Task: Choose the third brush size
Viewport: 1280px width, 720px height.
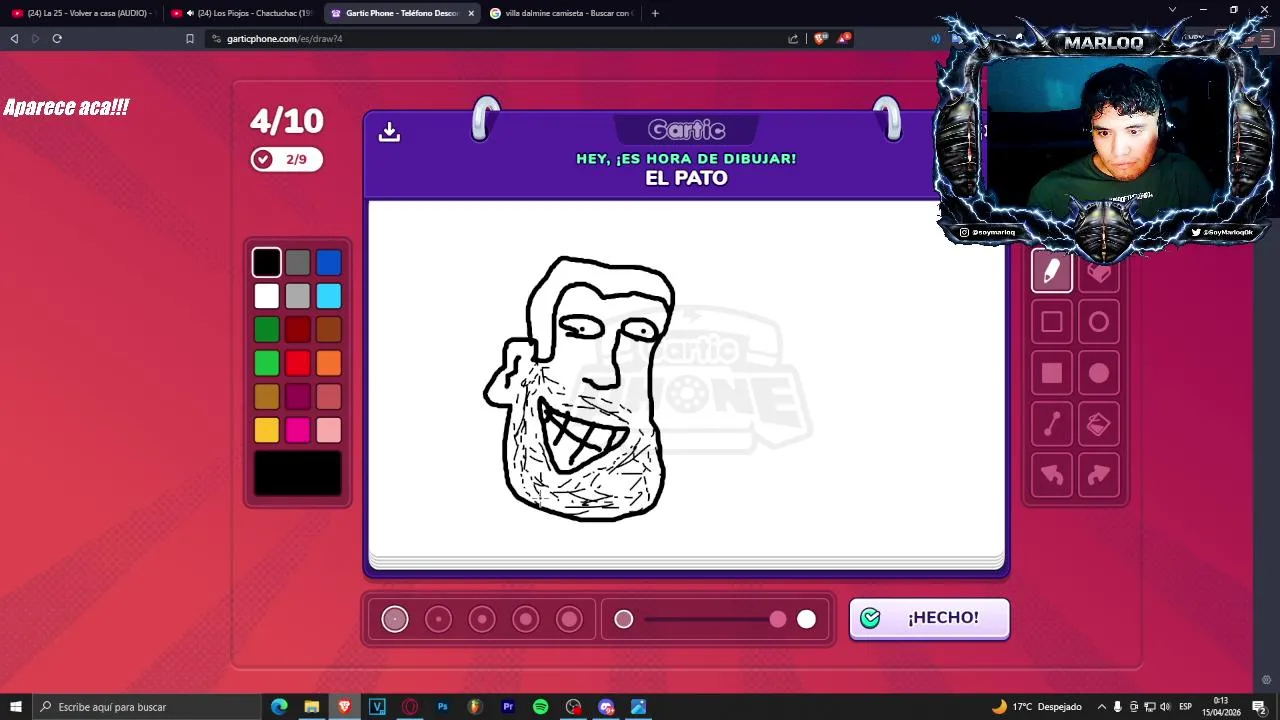Action: click(482, 619)
